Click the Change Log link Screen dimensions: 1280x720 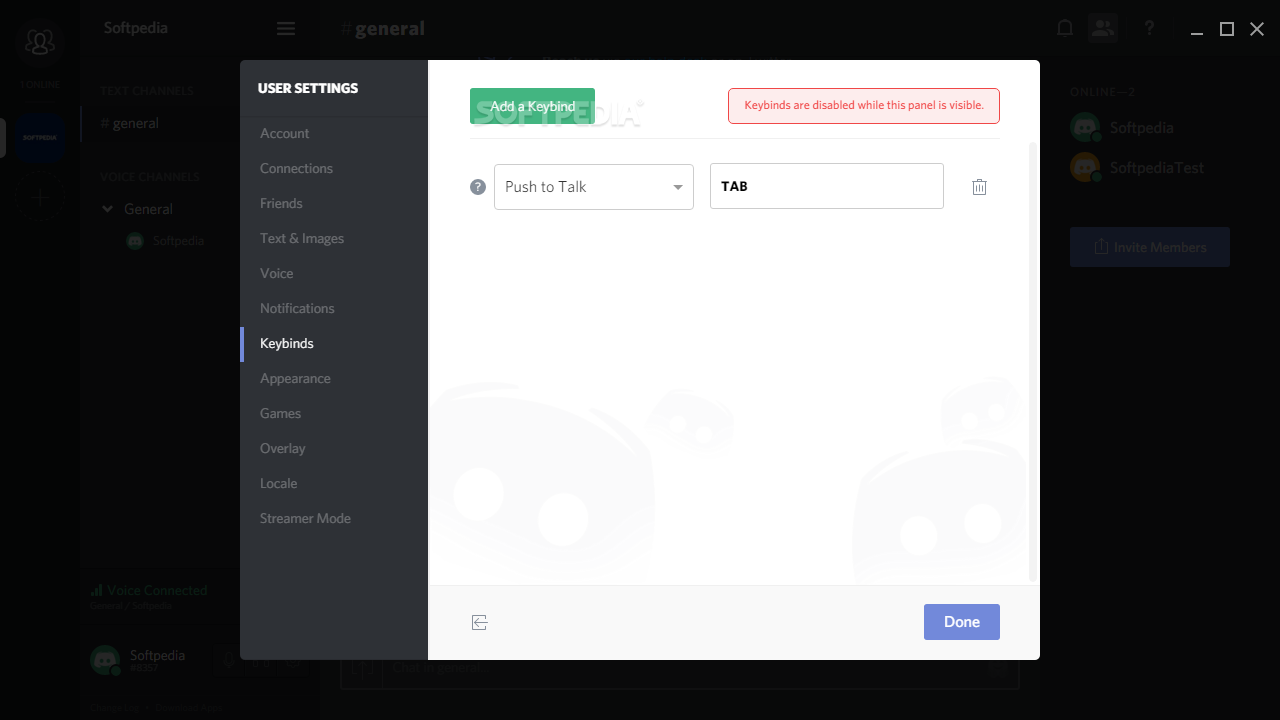tap(115, 707)
